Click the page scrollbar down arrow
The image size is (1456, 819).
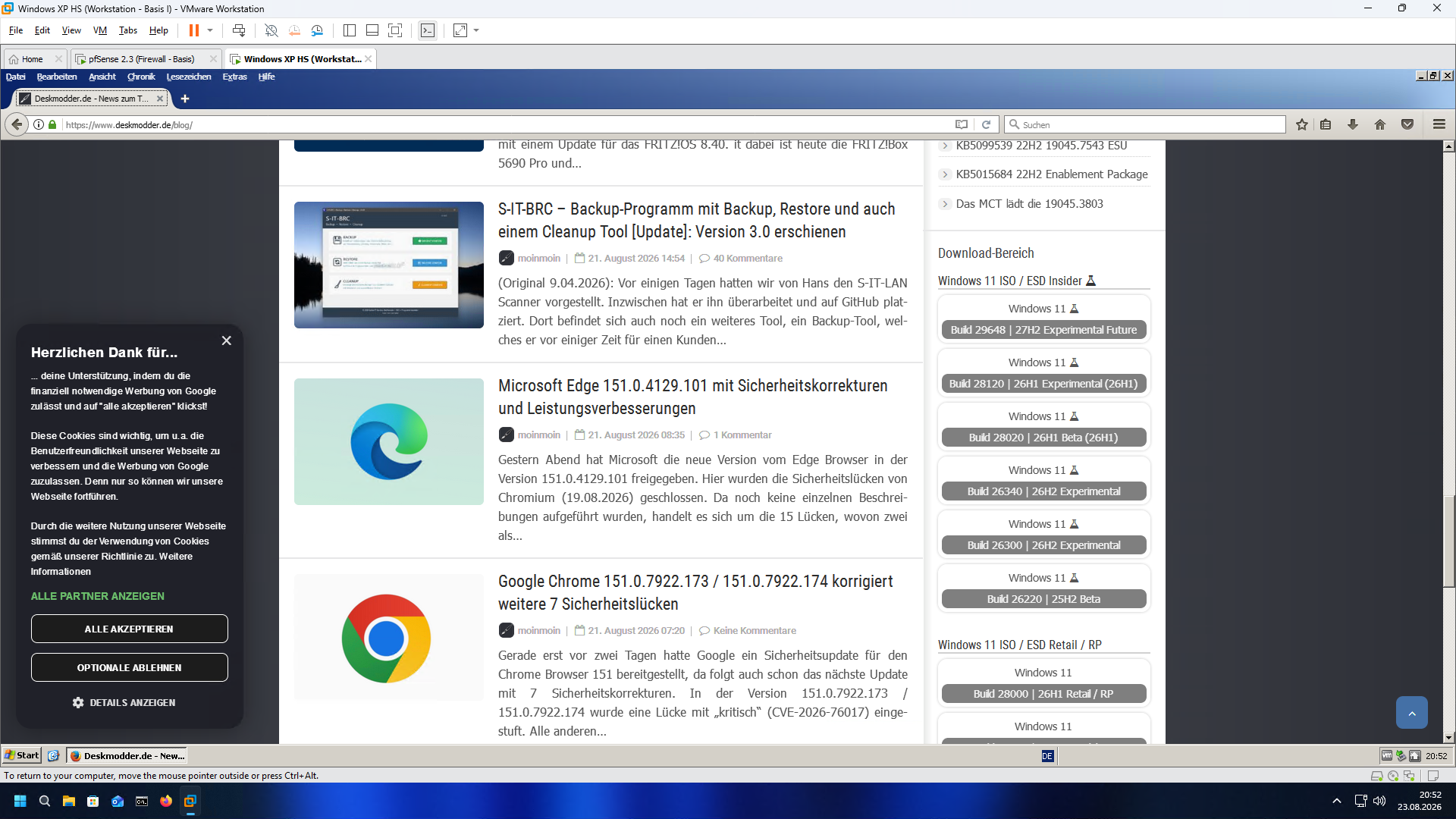(x=1448, y=737)
